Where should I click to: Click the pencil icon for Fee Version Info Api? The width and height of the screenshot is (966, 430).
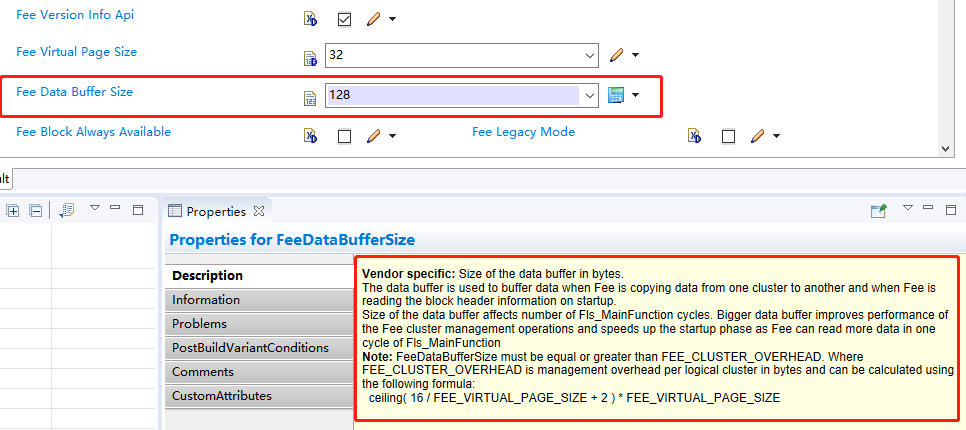[373, 20]
